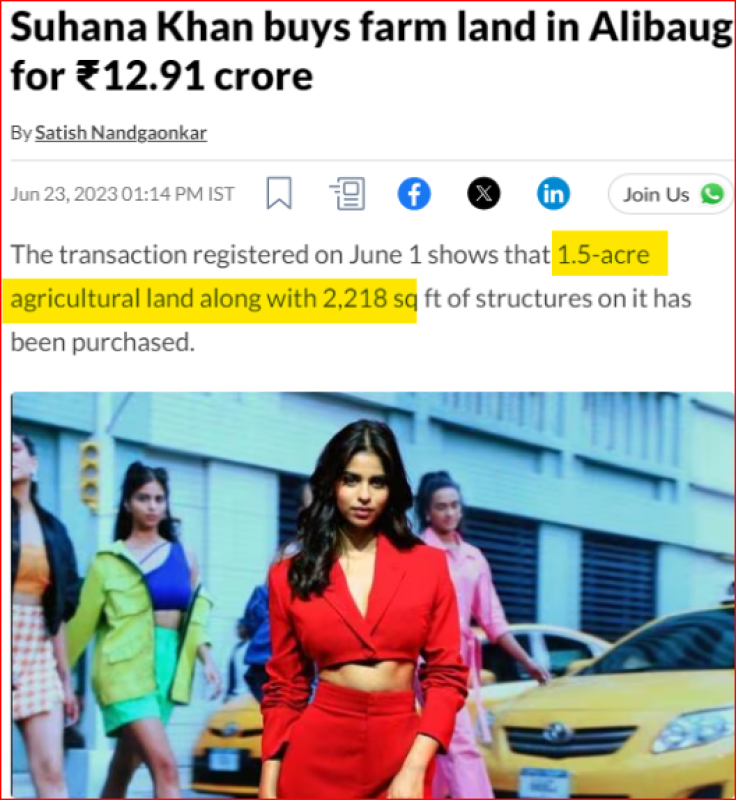Click the text 'ft of structures on it has'

click(557, 298)
